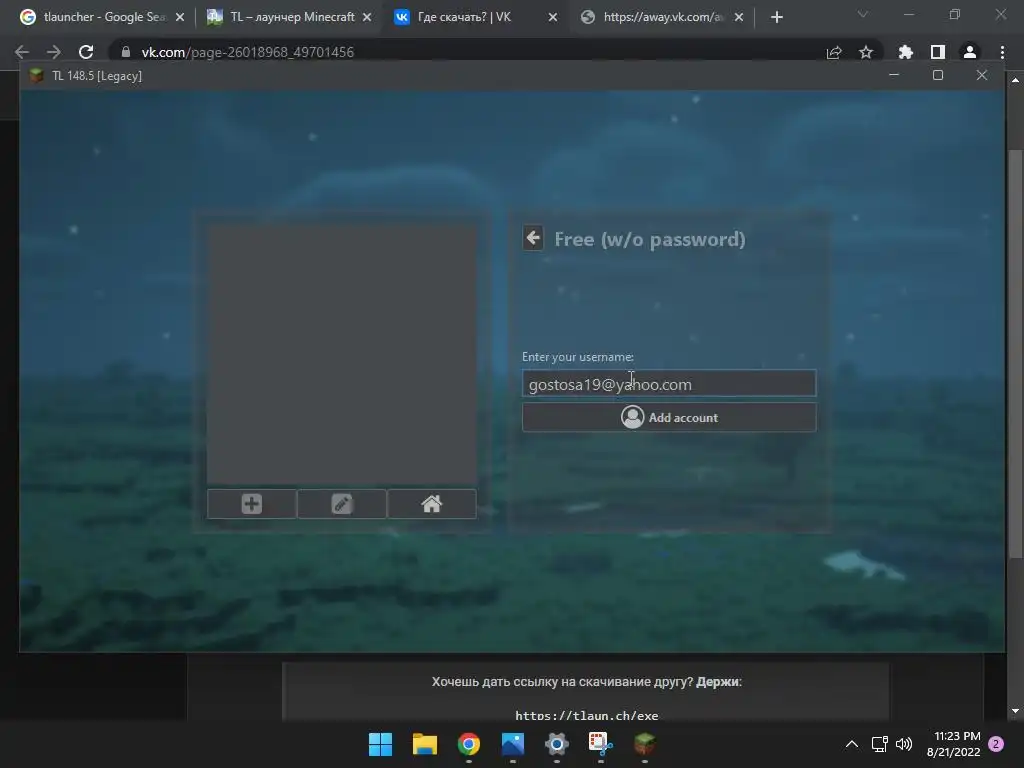Click the pencil edit-account icon button
Screen dimensions: 1024x768
(x=342, y=504)
